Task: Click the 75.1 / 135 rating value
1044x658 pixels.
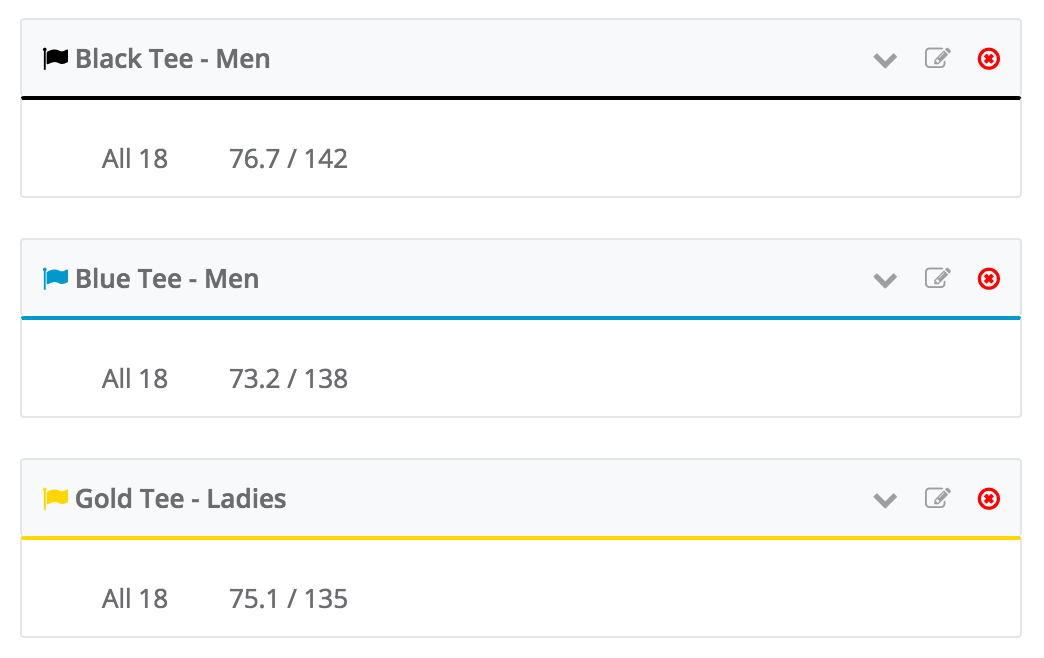Action: 288,599
